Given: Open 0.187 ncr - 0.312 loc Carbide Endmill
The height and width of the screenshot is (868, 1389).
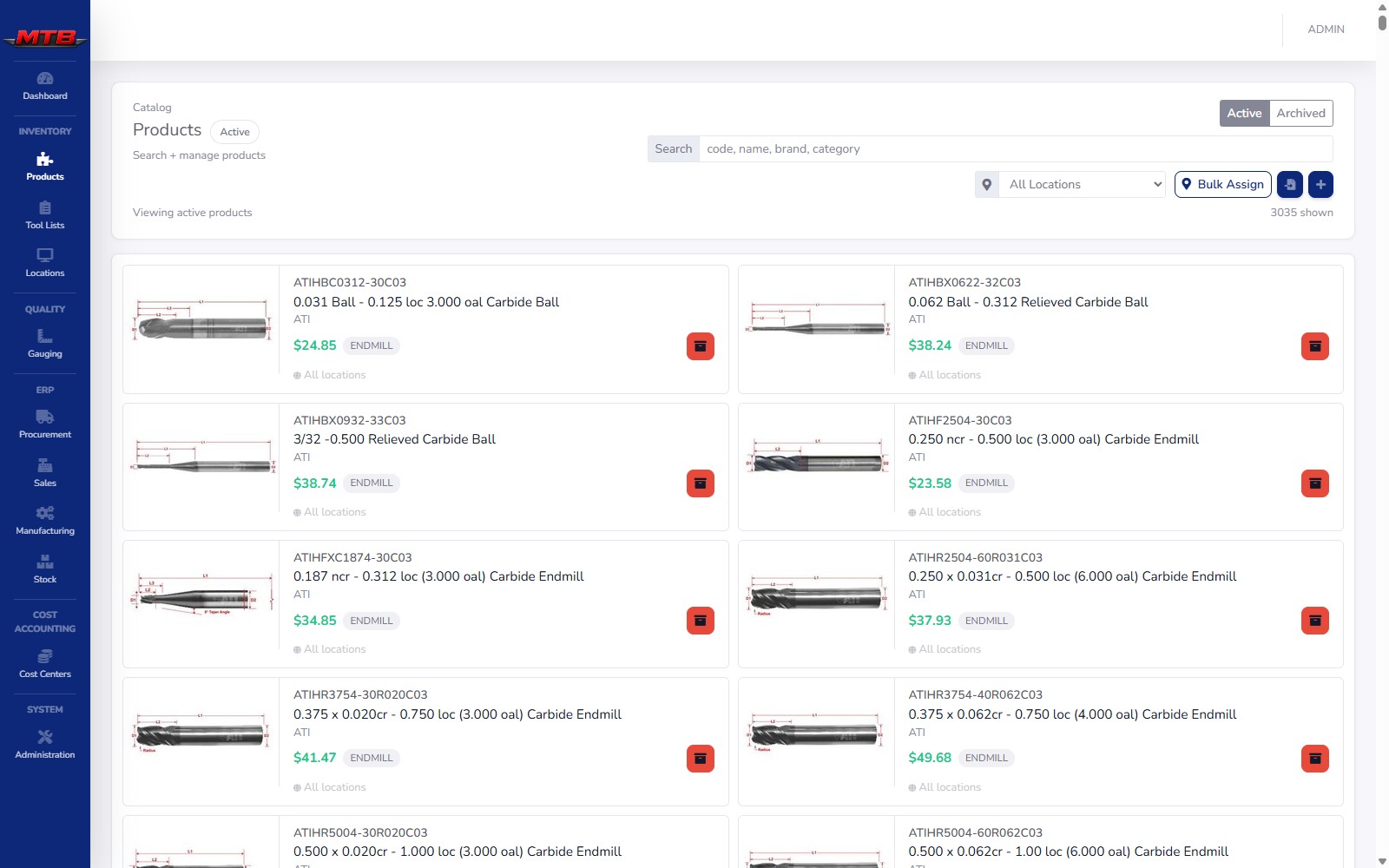Looking at the screenshot, I should 438,576.
